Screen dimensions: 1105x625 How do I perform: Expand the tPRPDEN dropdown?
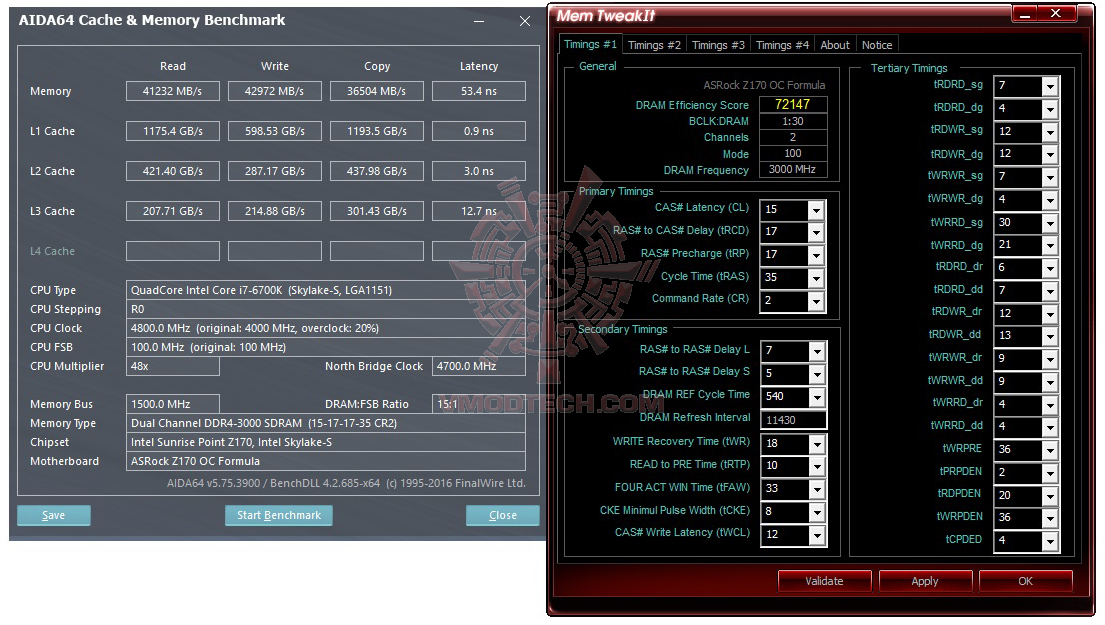(1050, 473)
